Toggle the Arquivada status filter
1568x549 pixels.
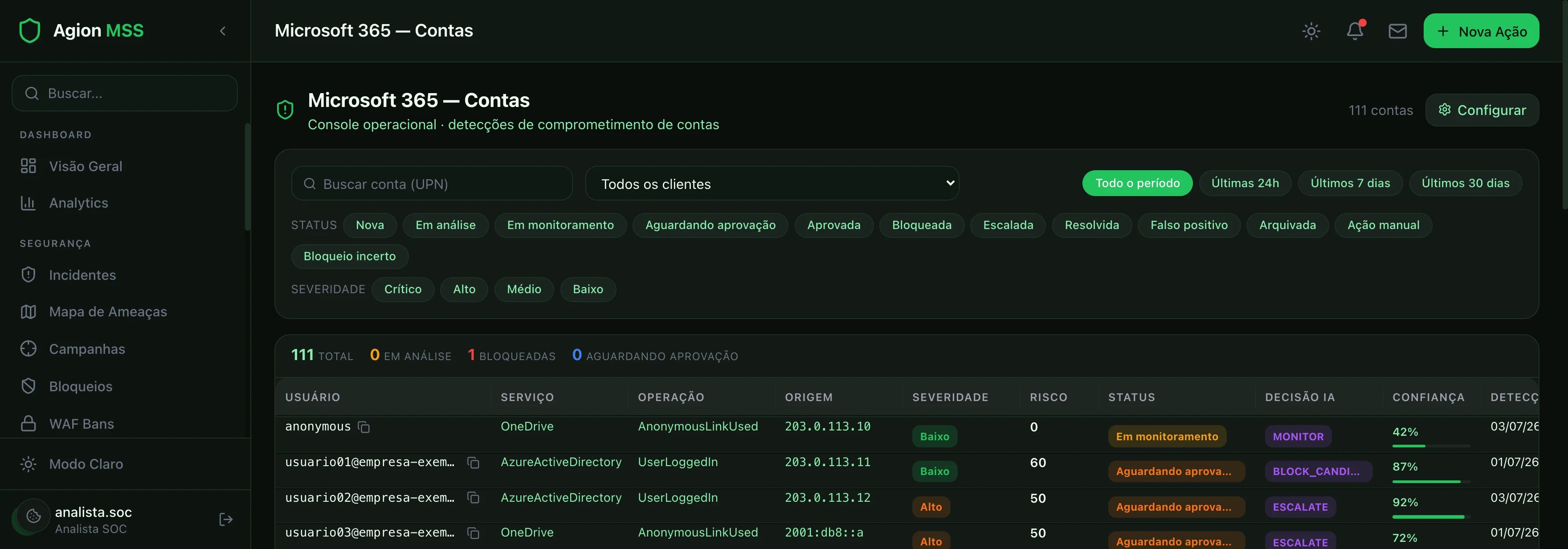1287,225
